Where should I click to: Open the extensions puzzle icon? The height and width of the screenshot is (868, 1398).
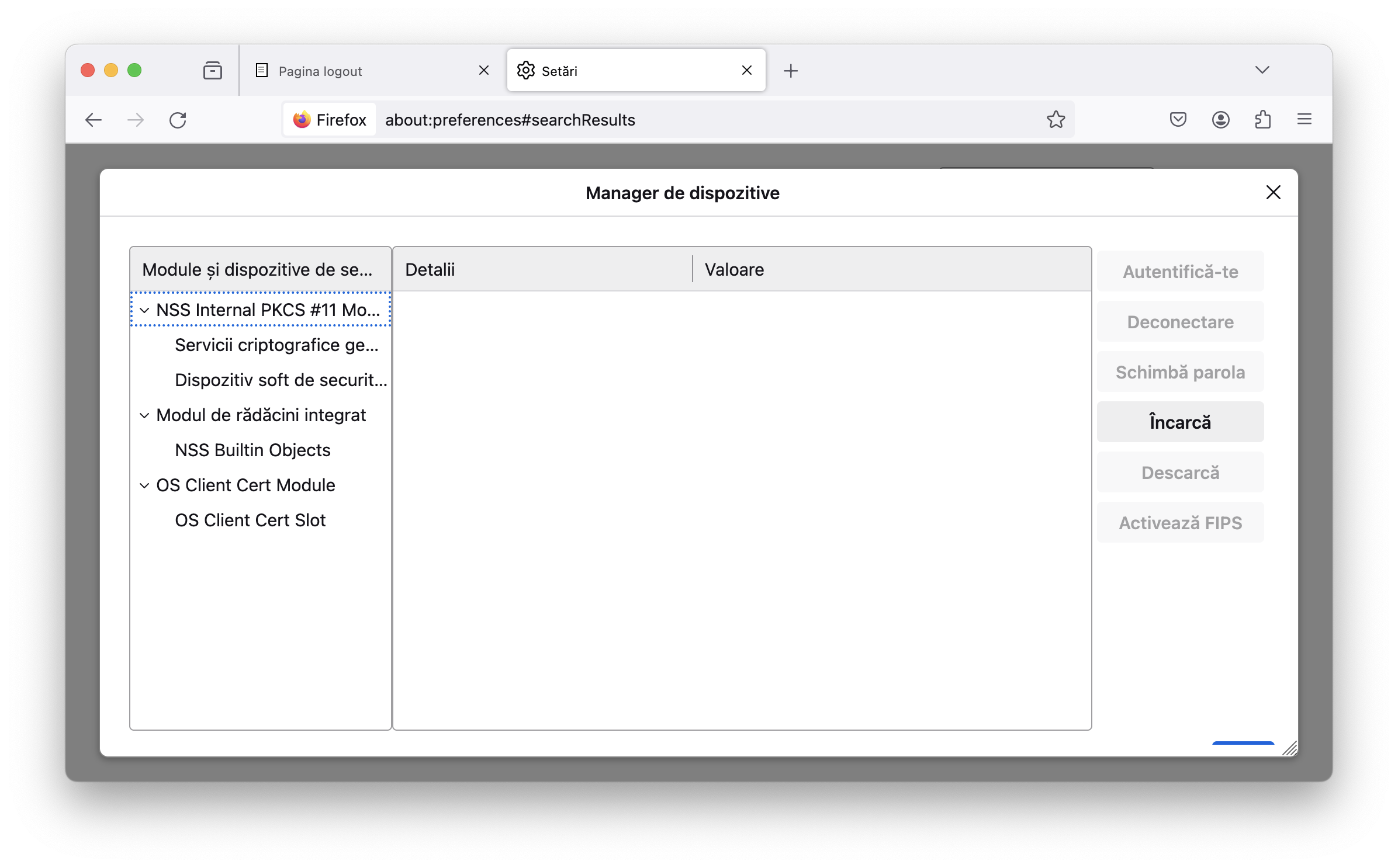coord(1262,120)
